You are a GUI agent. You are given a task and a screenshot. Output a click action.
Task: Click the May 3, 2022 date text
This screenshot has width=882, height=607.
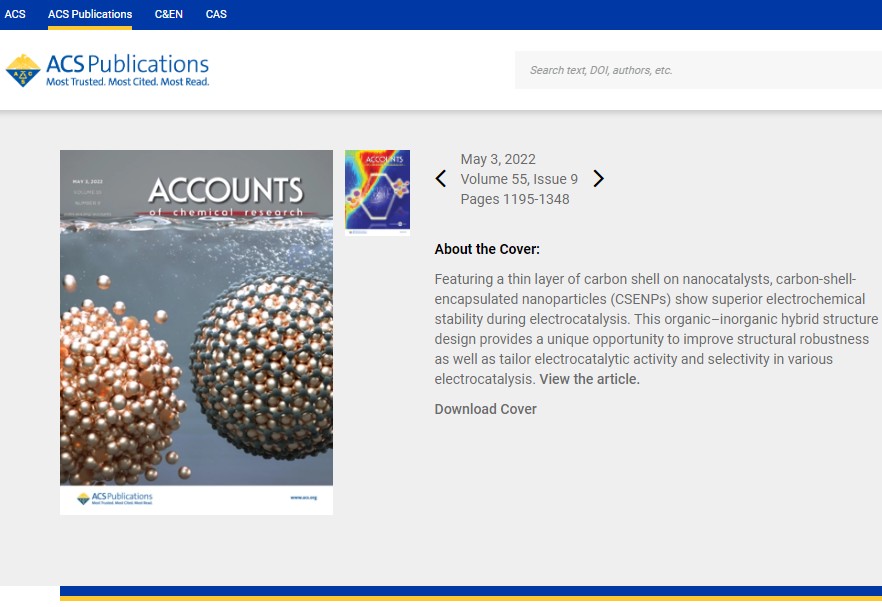pos(498,159)
